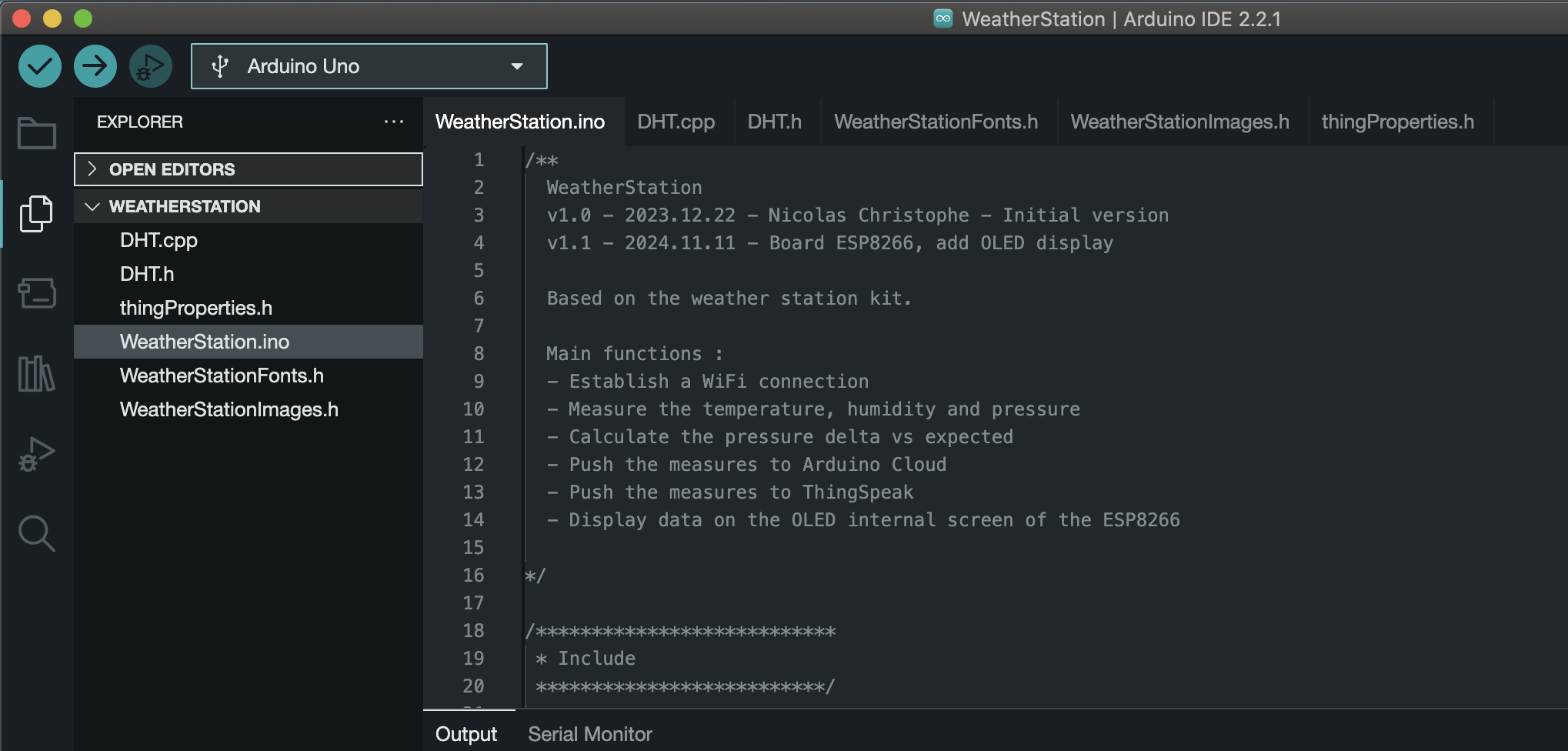
Task: Click the 'Push the measures to ThingSpeak' line
Action: 730,492
